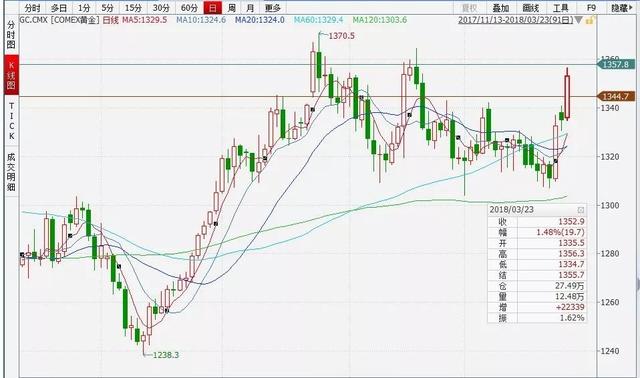The height and width of the screenshot is (378, 640).
Task: Select the K线图 sidebar tab
Action: [x=11, y=75]
